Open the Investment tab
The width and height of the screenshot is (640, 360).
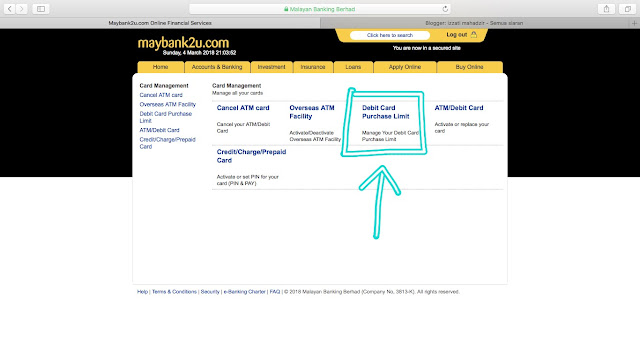pyautogui.click(x=271, y=67)
